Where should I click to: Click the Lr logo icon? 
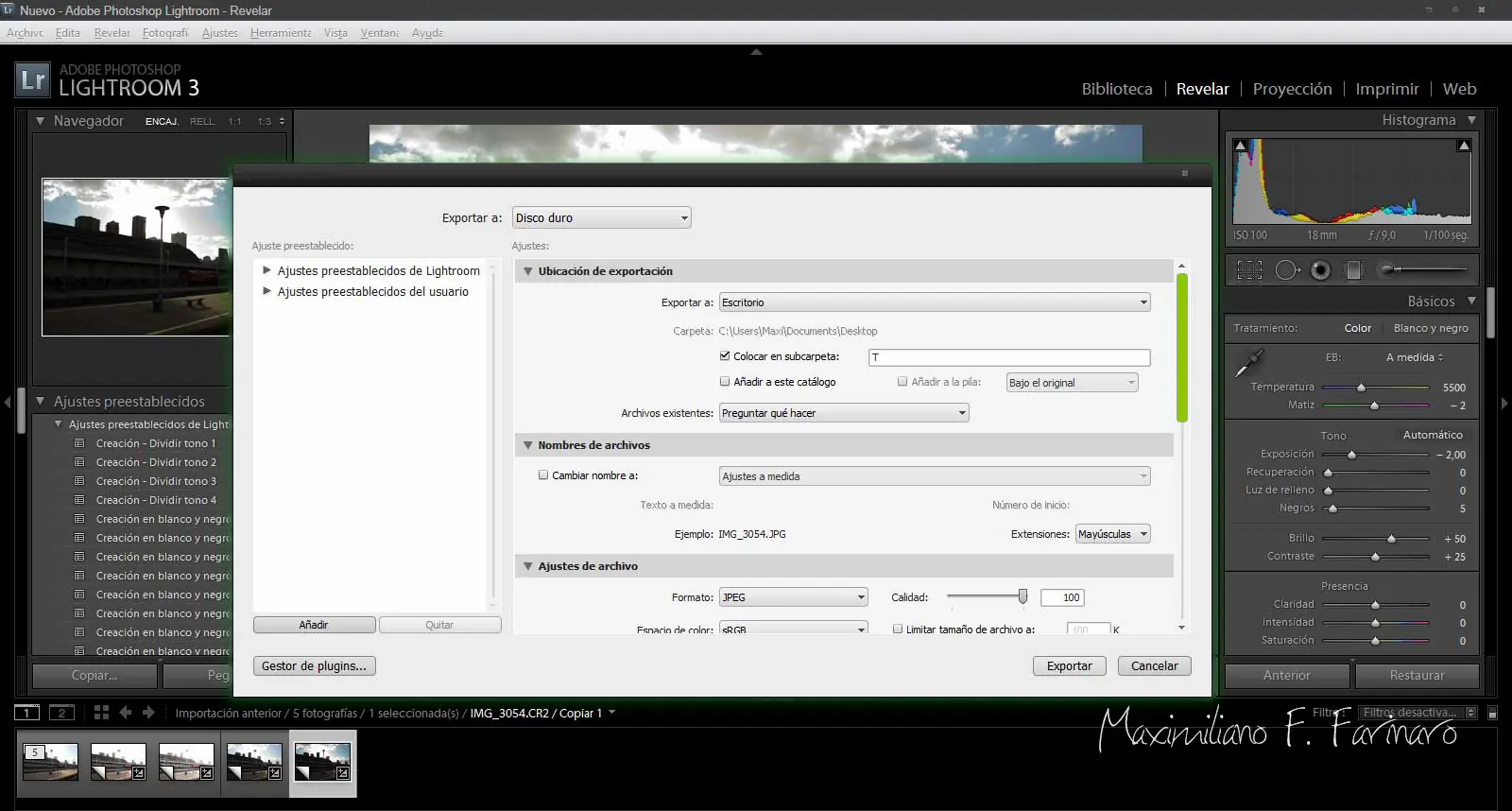(32, 80)
